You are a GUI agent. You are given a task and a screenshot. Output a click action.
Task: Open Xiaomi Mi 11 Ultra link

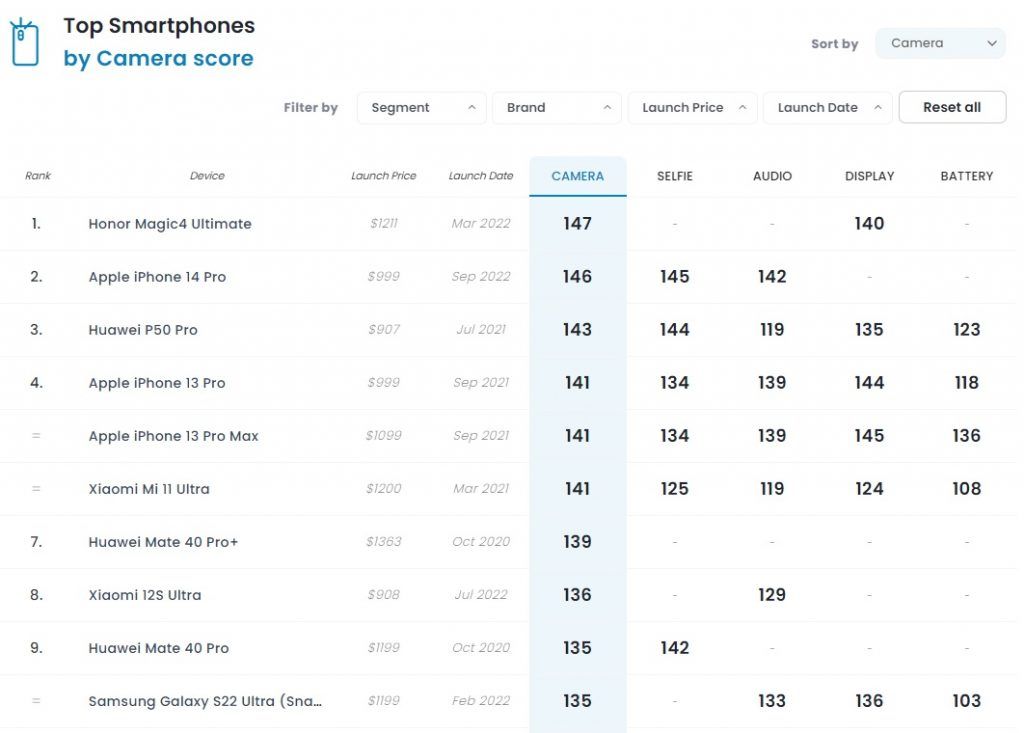coord(149,489)
